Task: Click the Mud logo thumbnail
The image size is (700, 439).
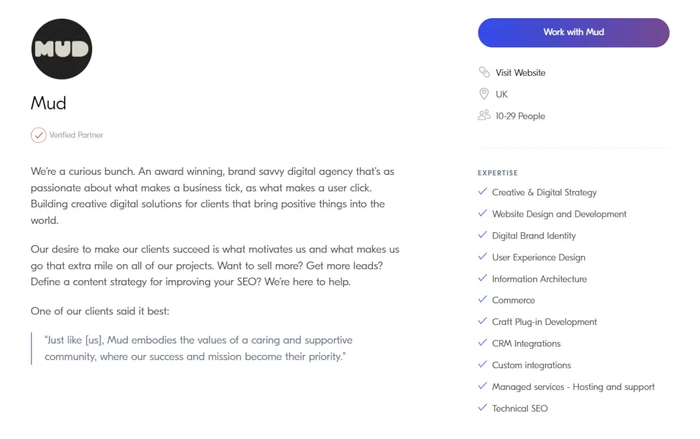Action: pyautogui.click(x=62, y=48)
